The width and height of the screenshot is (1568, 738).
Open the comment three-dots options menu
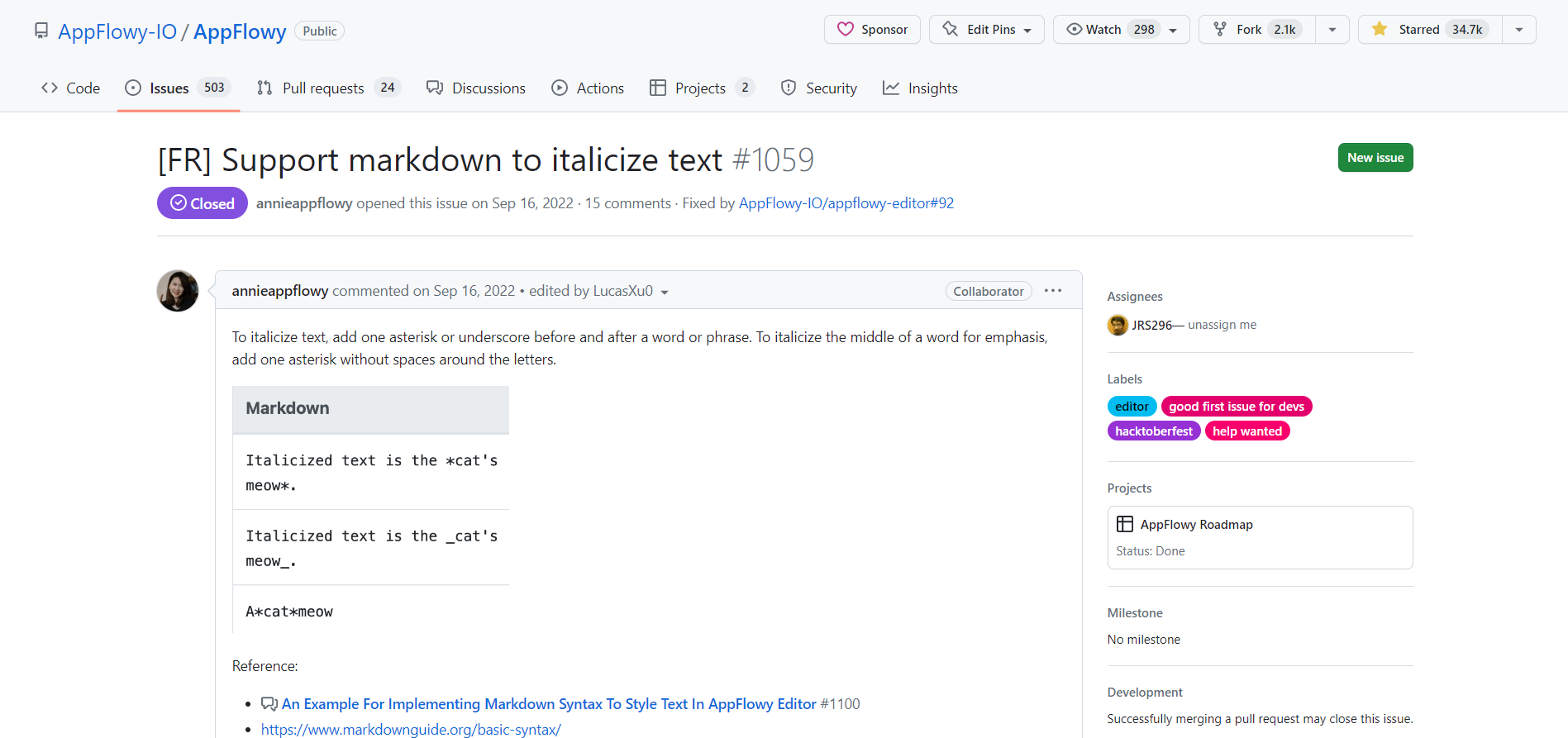pos(1053,291)
